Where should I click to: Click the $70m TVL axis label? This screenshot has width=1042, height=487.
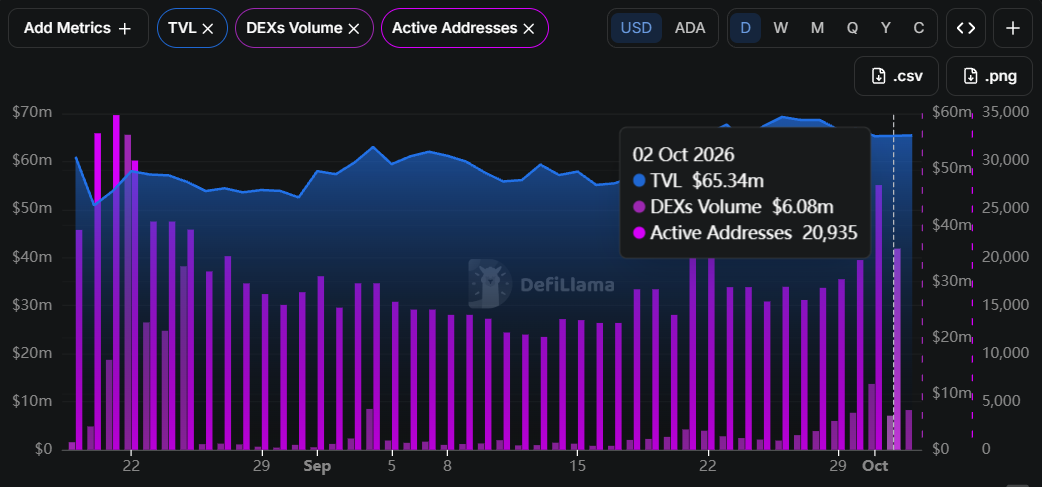click(x=32, y=113)
